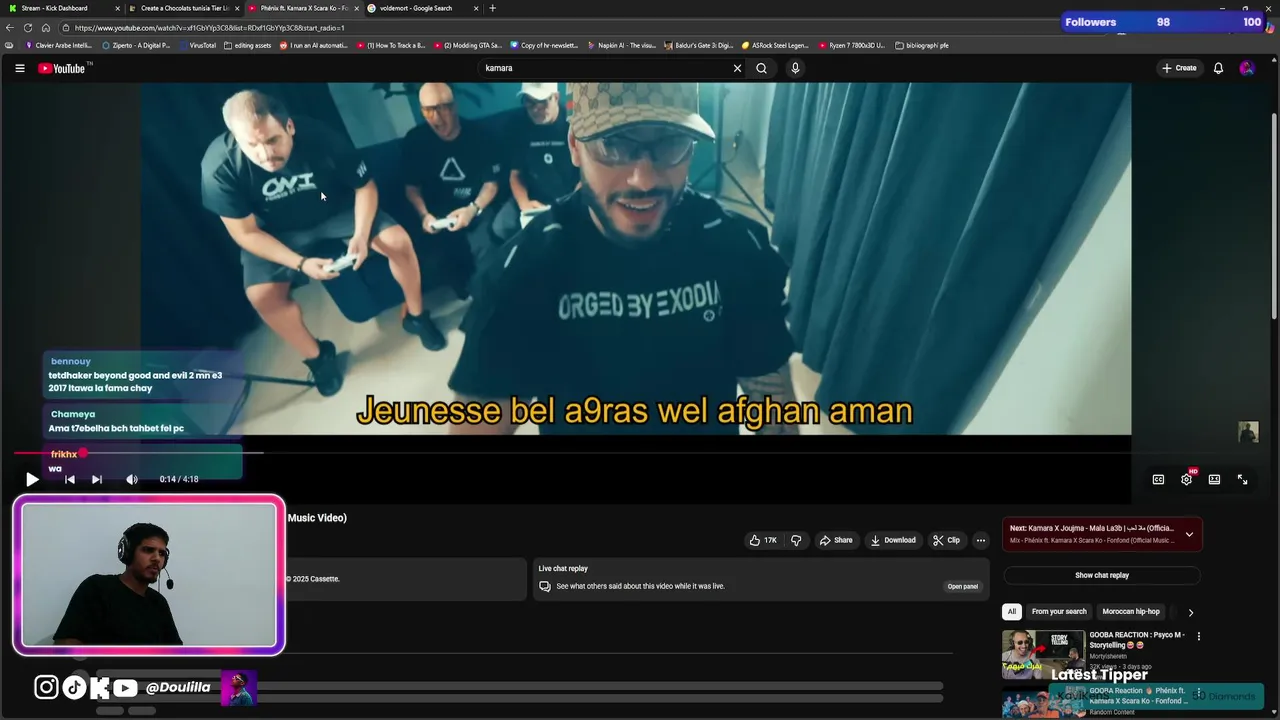Download this video

893,540
